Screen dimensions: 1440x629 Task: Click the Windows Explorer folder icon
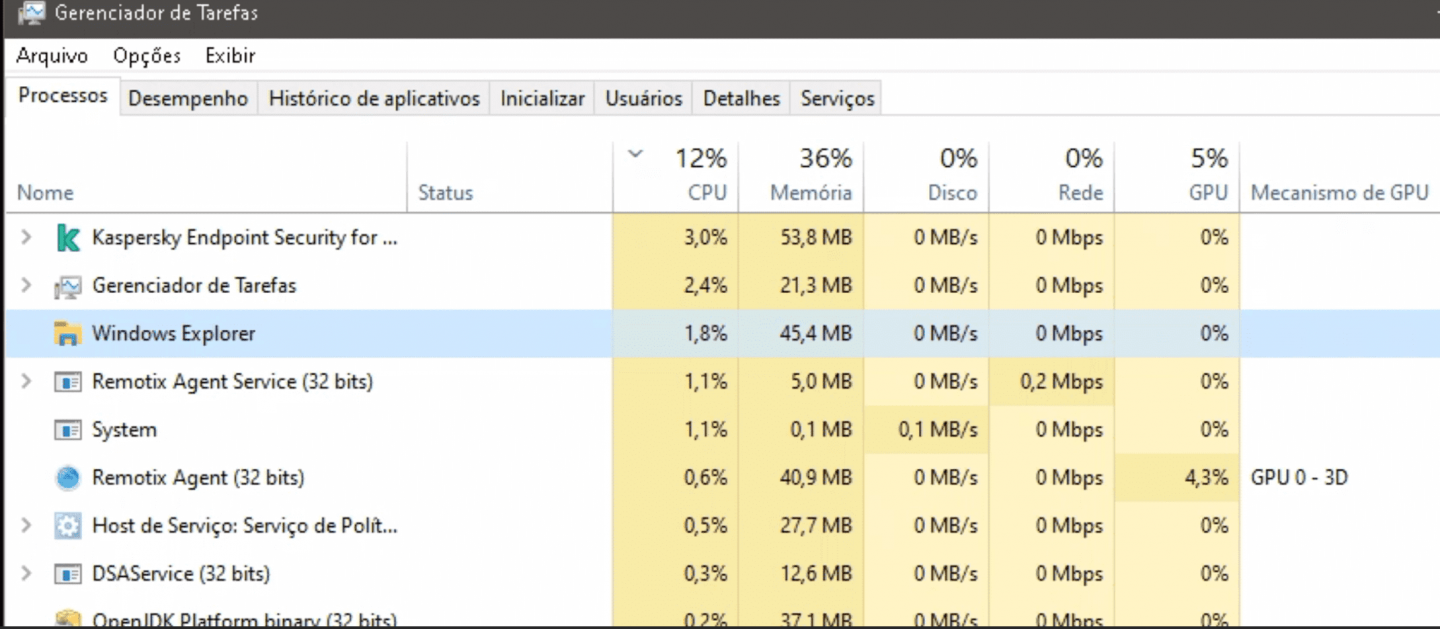pyautogui.click(x=68, y=334)
